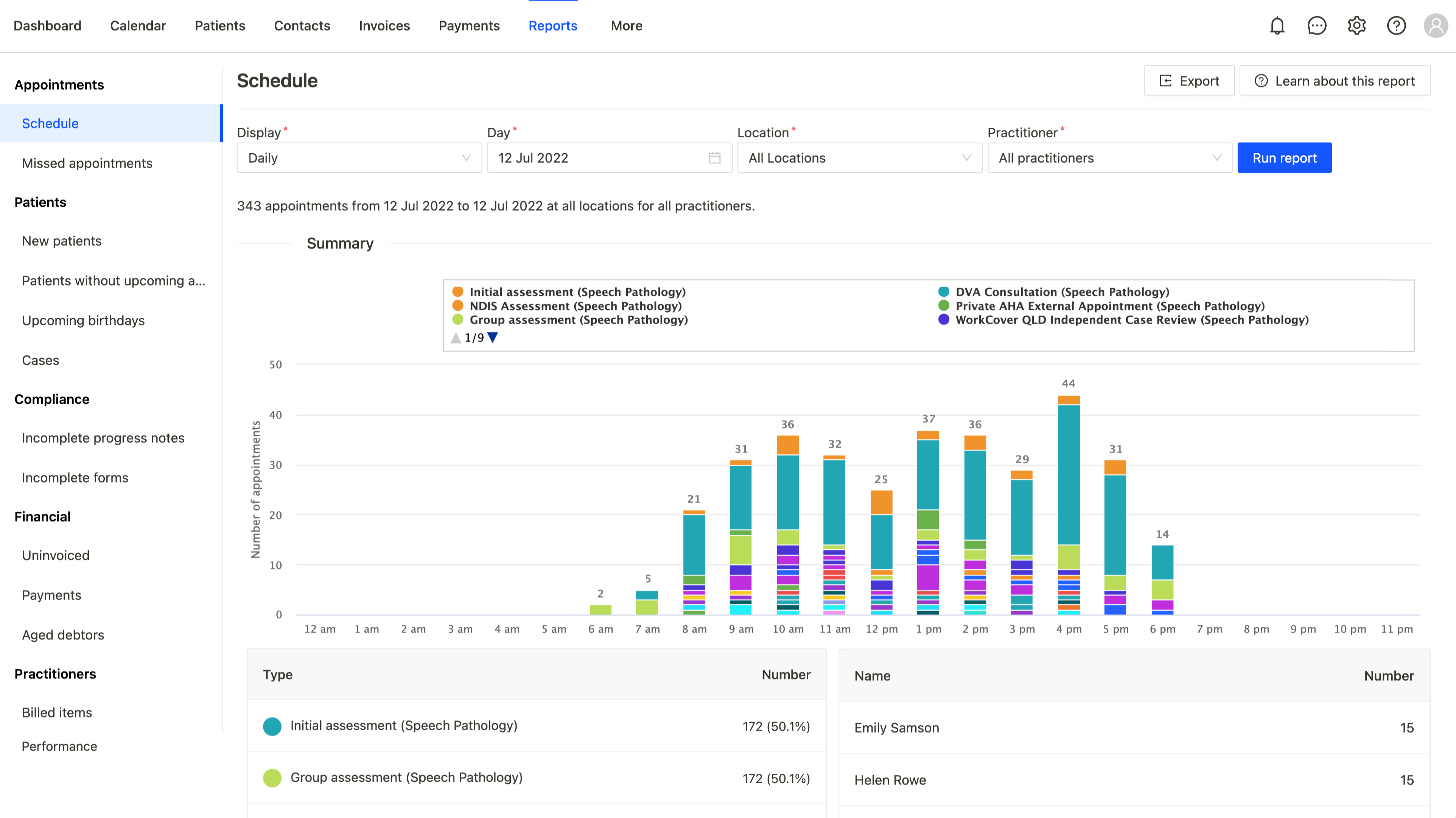Open Upcoming birthdays report
Viewport: 1456px width, 818px height.
83,320
